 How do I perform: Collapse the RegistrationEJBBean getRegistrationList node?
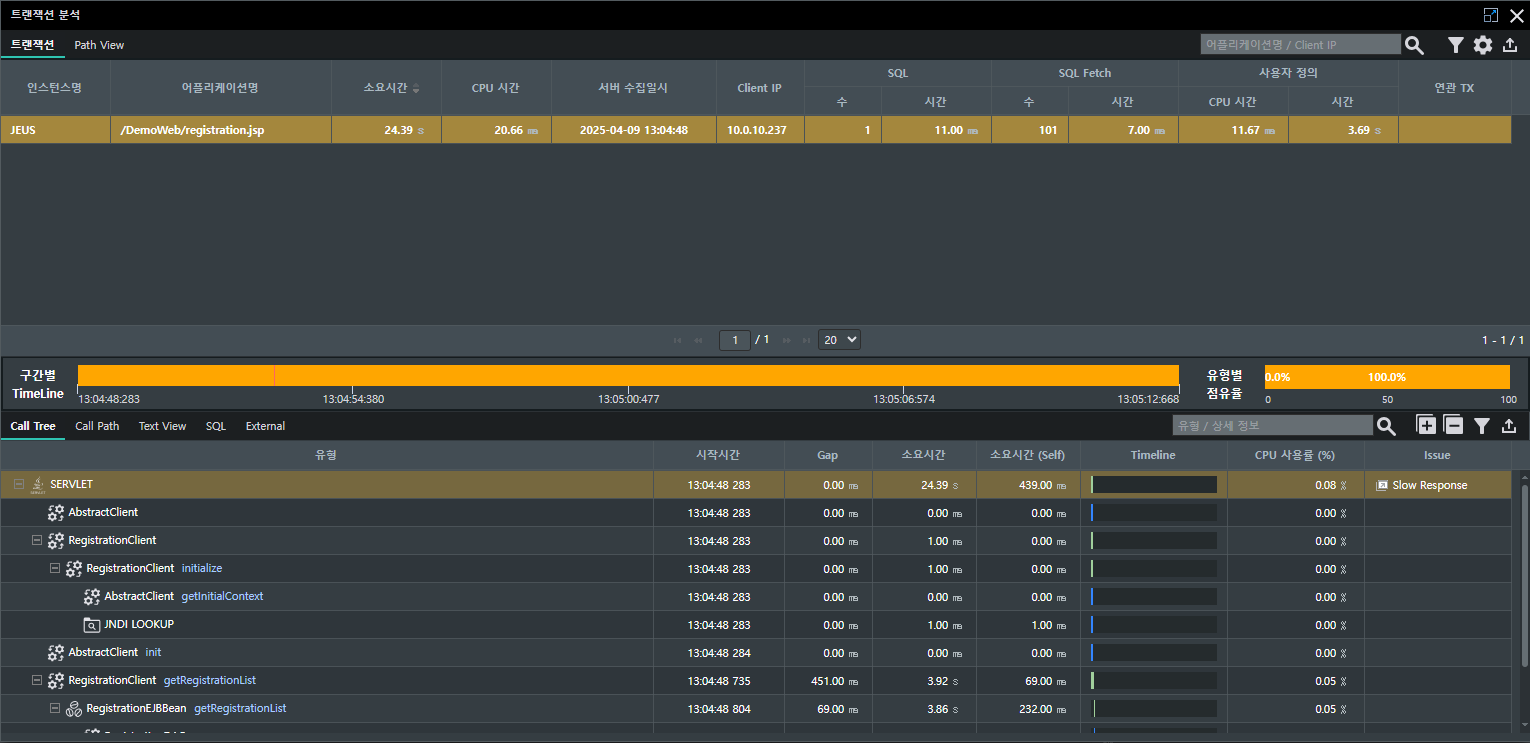(x=55, y=708)
